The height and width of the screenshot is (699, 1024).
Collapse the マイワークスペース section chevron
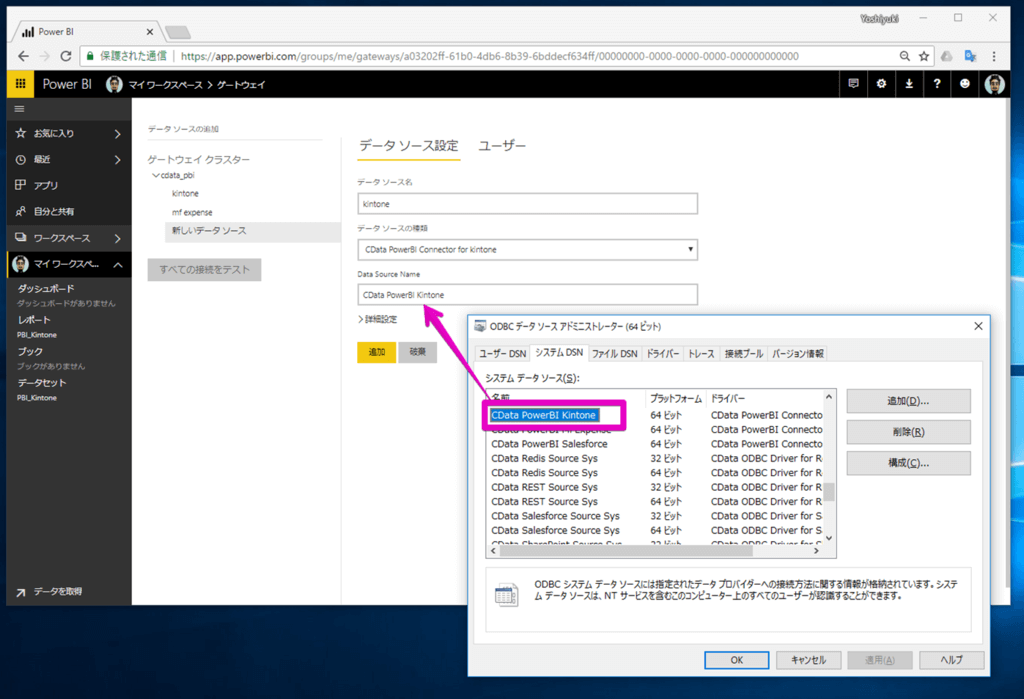(x=118, y=265)
